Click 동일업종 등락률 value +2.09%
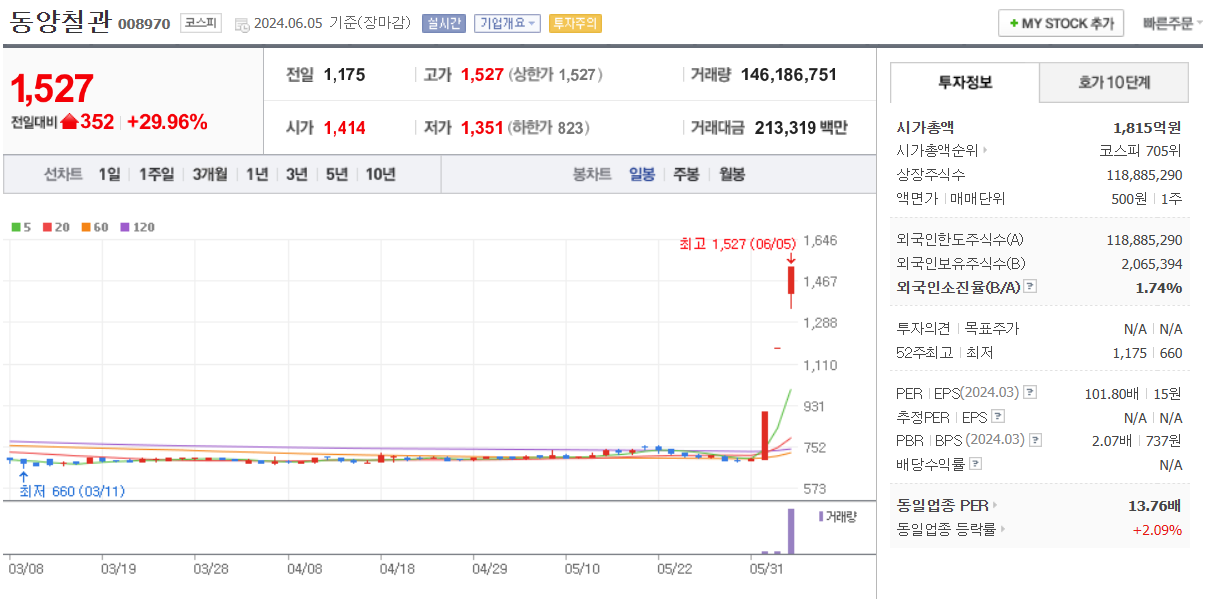 (x=1157, y=530)
